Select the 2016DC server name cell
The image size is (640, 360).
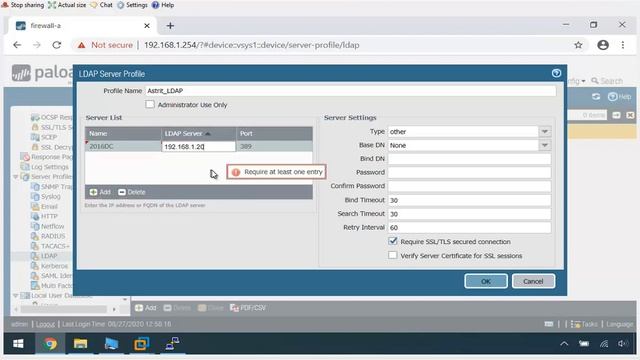(x=123, y=146)
